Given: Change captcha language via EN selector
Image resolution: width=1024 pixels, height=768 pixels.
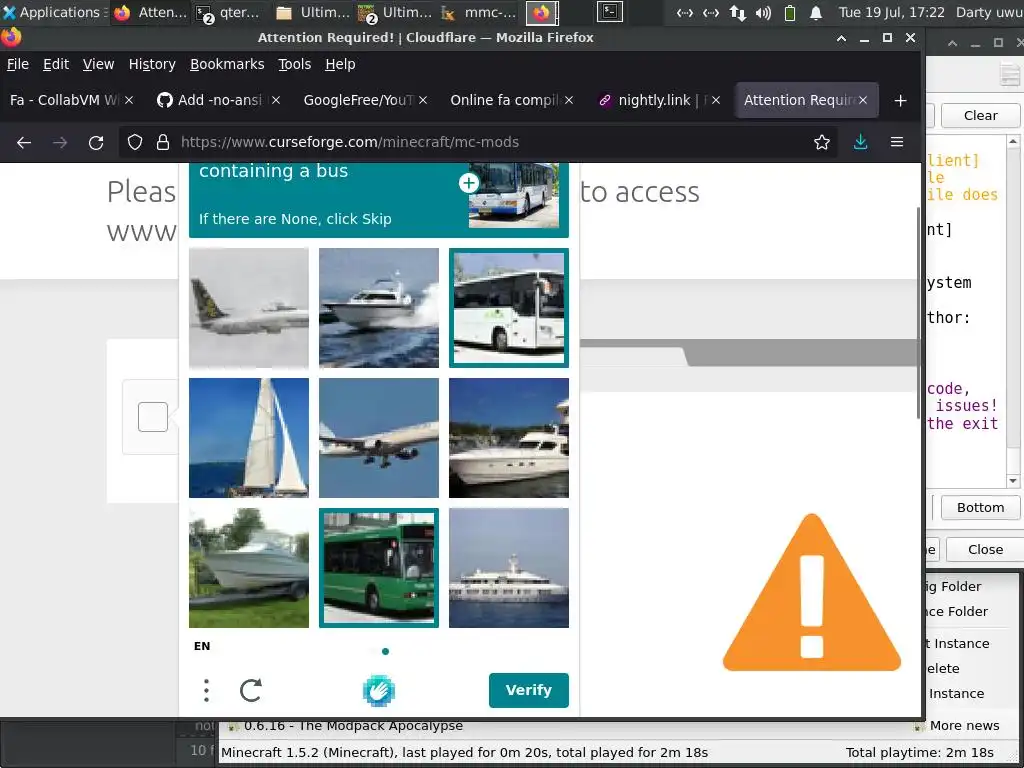Looking at the screenshot, I should click(202, 646).
